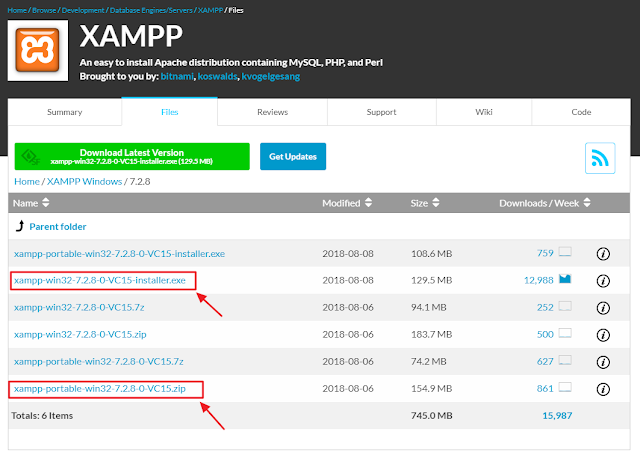Sort by Downloads / Week column
Image resolution: width=640 pixels, height=458 pixels.
pos(544,203)
